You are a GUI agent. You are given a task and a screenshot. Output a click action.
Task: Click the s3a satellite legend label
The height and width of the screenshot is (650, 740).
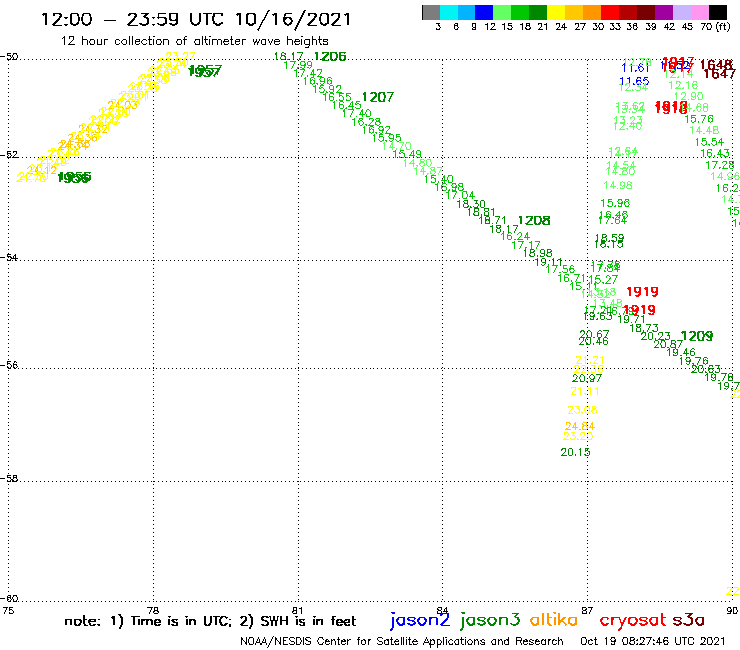[x=688, y=620]
